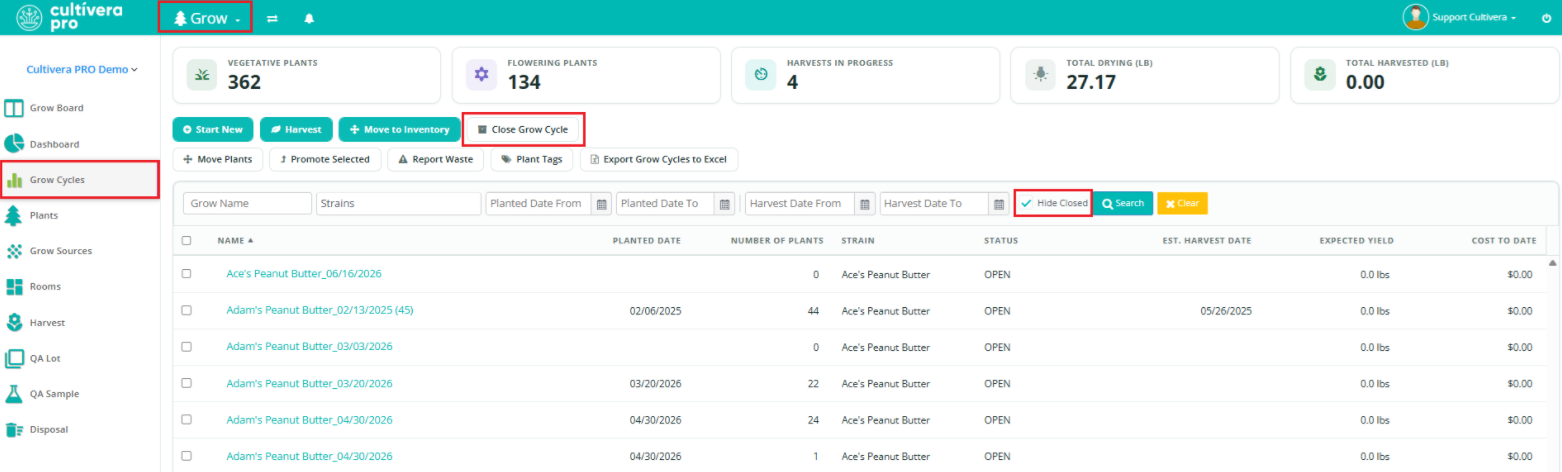Tick checkbox for Adam's Peanut Butter_03/20/2026
Image resolution: width=1562 pixels, height=472 pixels.
coord(186,384)
